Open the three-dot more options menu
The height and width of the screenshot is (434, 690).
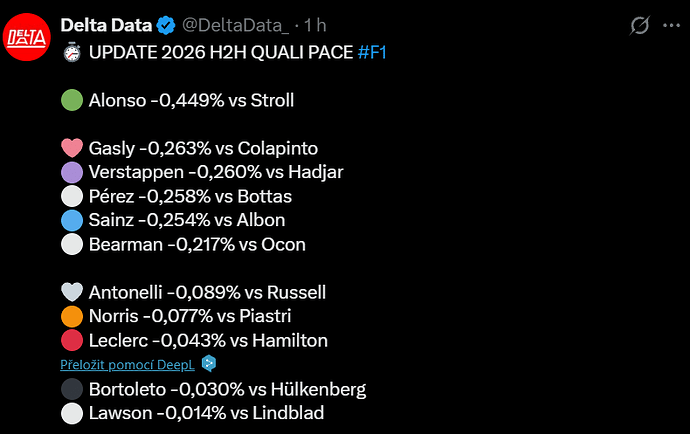(671, 26)
